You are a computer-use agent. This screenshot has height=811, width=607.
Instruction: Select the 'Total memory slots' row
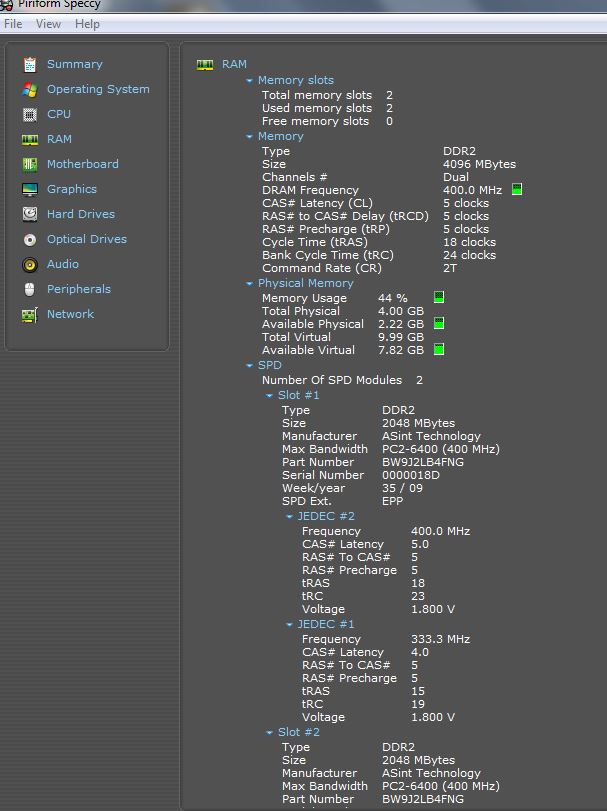tap(327, 95)
